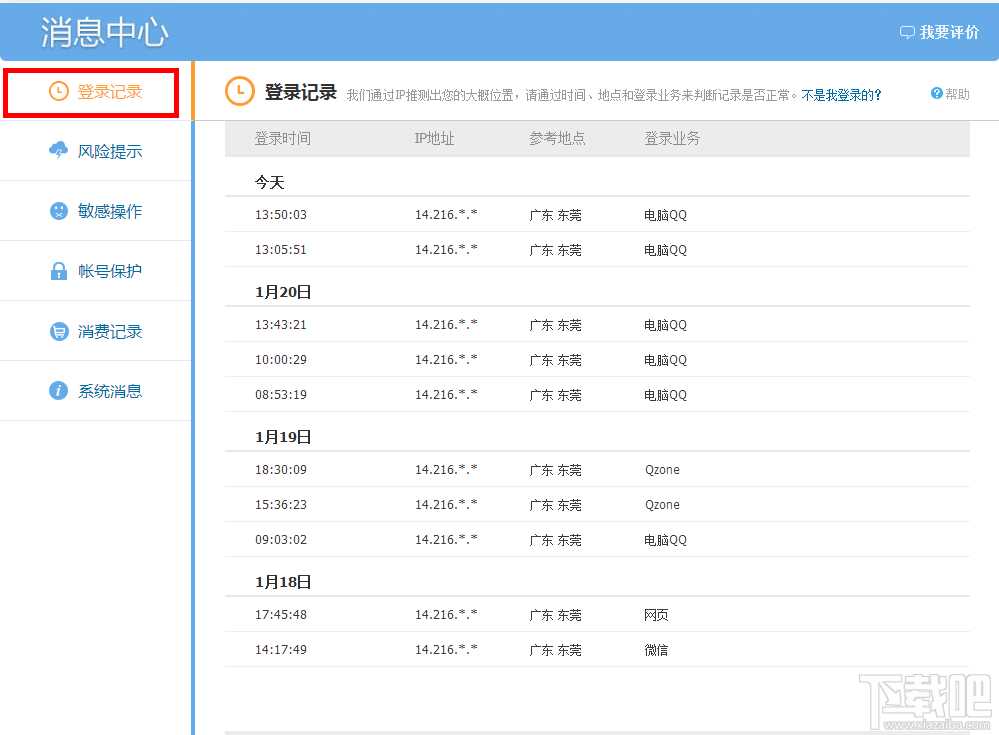Click the 登录时间 column header
The image size is (999, 735).
click(x=286, y=139)
